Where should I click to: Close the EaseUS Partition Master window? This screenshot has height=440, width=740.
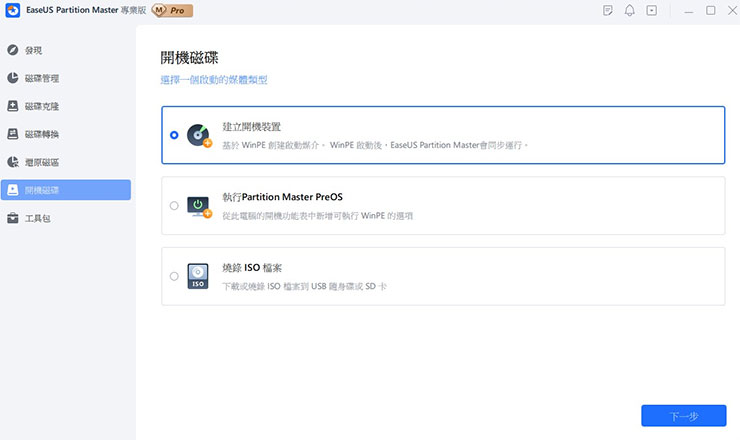(x=732, y=10)
